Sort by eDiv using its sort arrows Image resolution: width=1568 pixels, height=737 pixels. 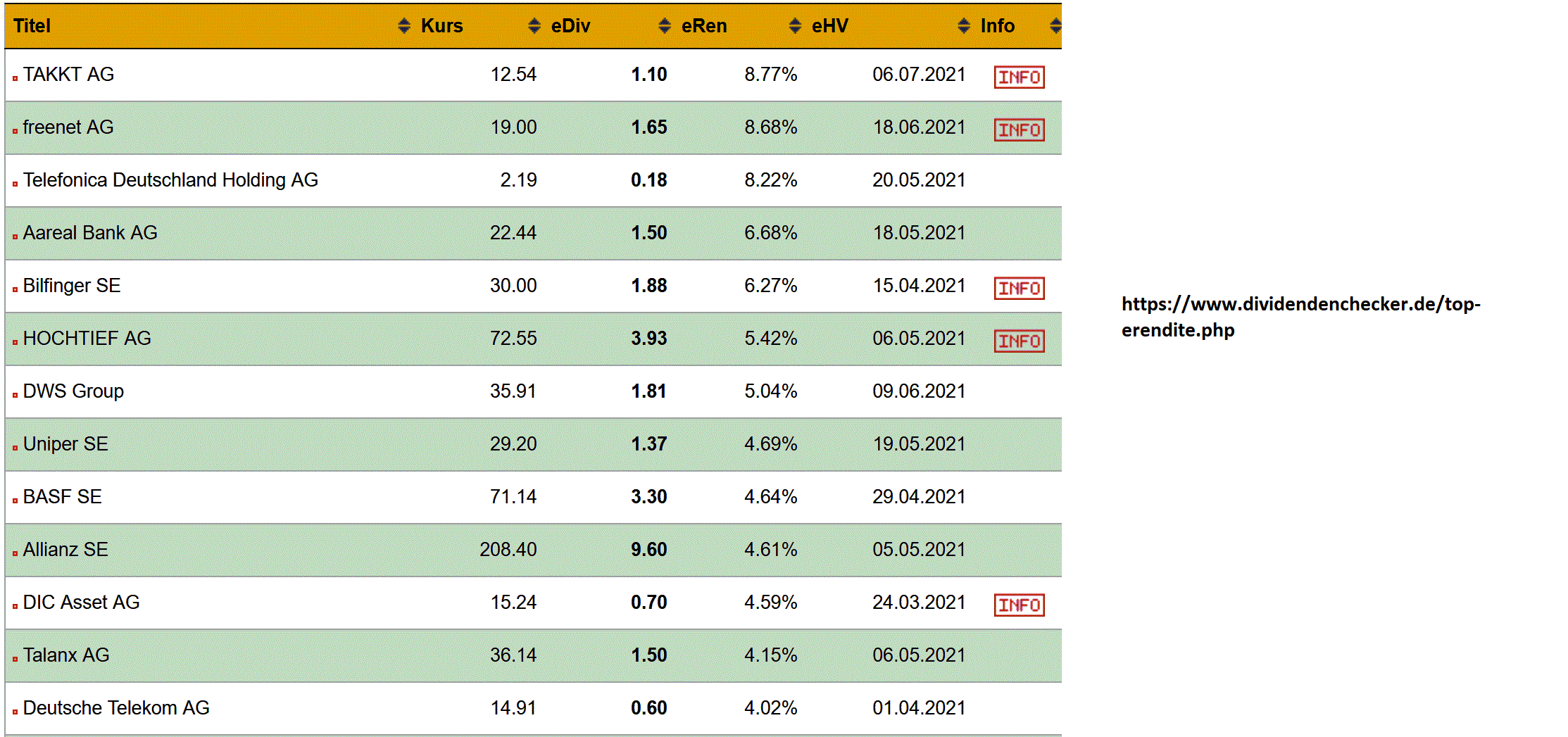point(665,26)
